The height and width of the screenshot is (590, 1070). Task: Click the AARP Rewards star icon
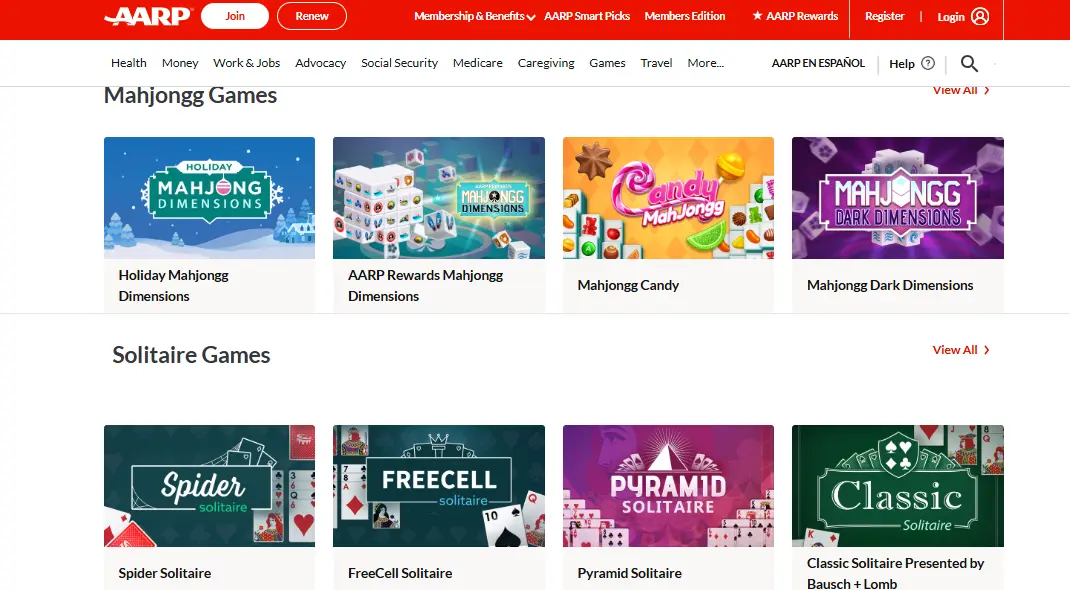pyautogui.click(x=757, y=16)
